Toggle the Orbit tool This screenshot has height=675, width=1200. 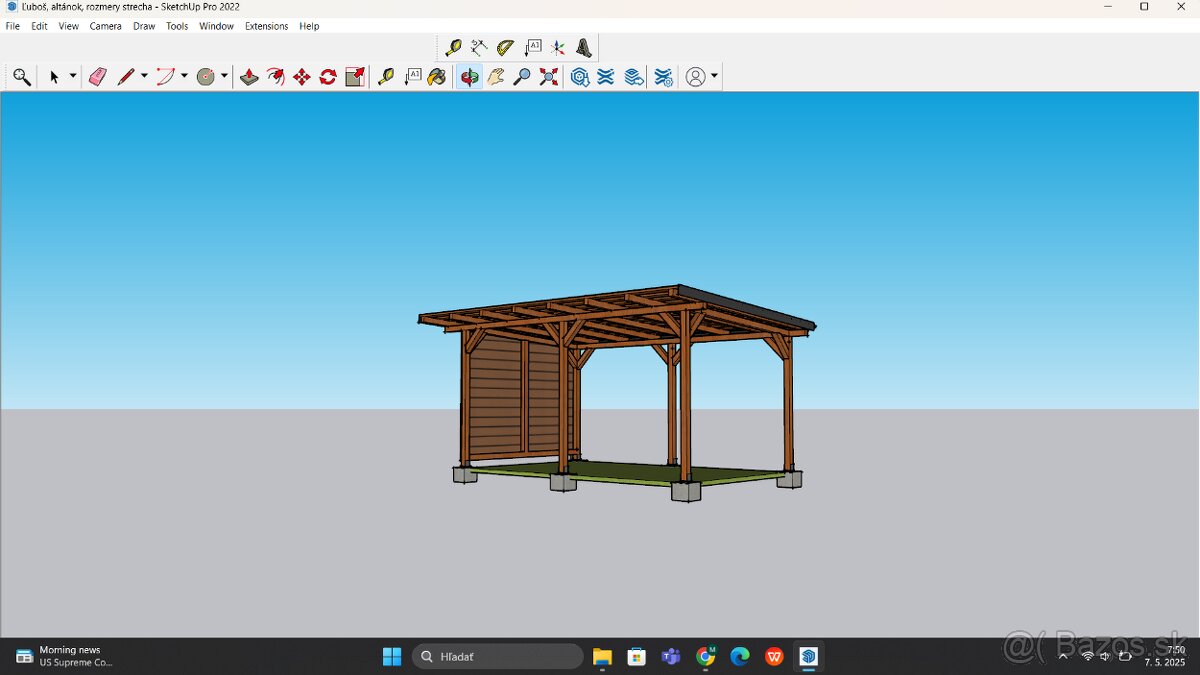(x=470, y=77)
